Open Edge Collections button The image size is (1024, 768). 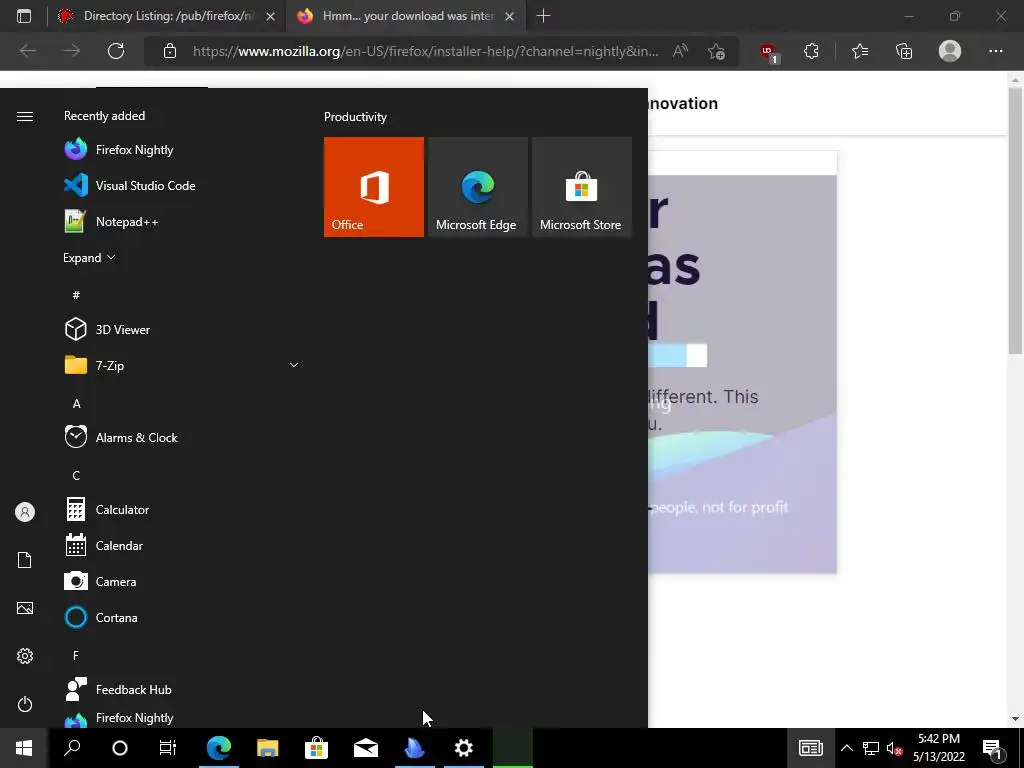tap(904, 51)
